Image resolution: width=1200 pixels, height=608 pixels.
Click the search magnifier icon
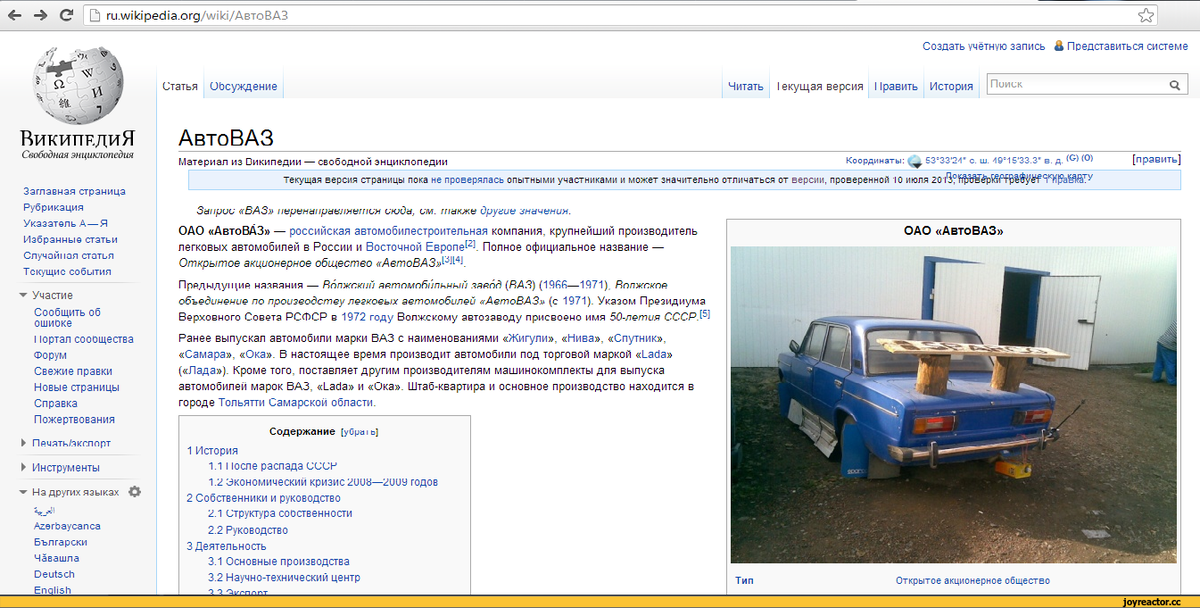[x=1175, y=86]
